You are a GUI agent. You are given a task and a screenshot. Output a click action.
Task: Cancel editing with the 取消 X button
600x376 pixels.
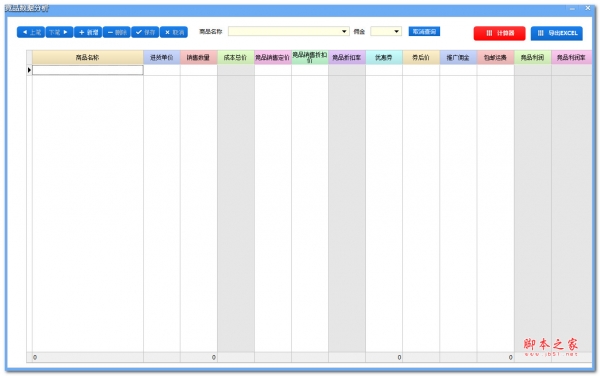coord(174,33)
